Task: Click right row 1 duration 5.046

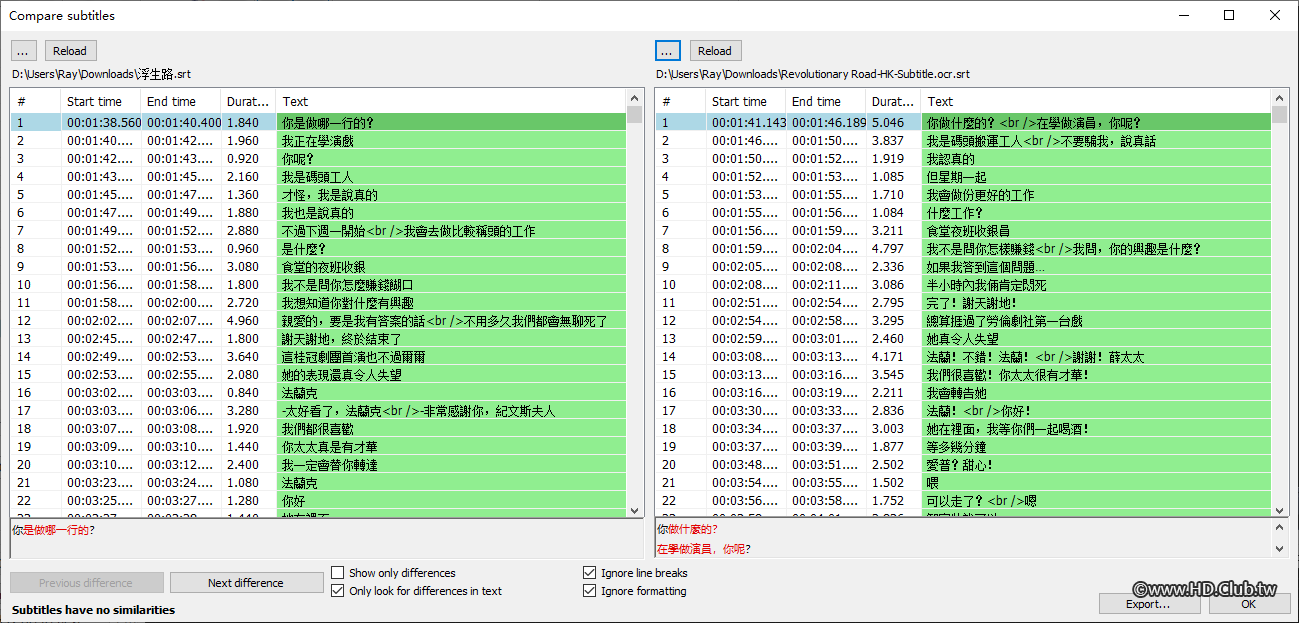Action: tap(888, 123)
